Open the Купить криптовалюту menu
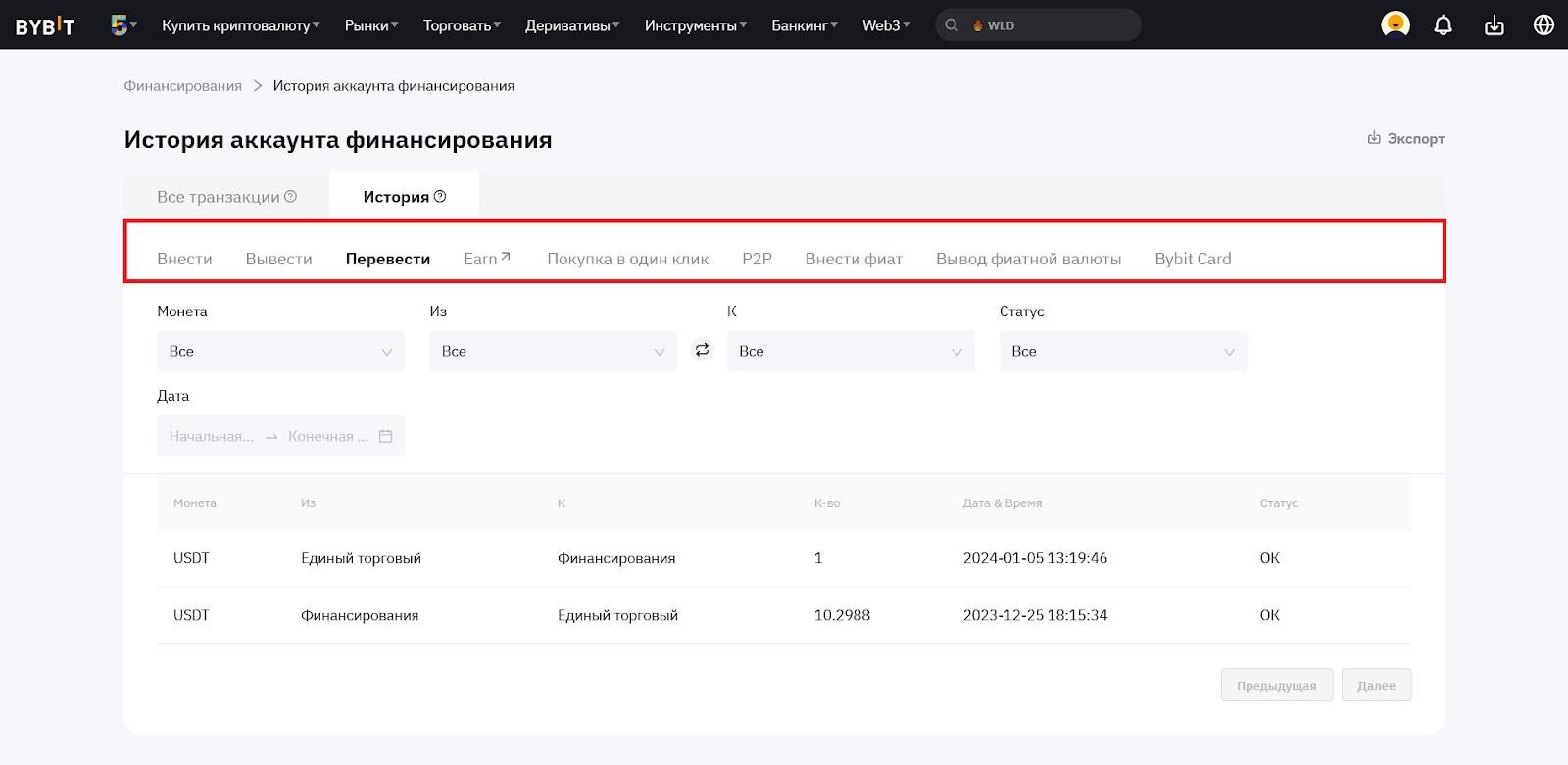This screenshot has height=765, width=1568. pos(240,25)
